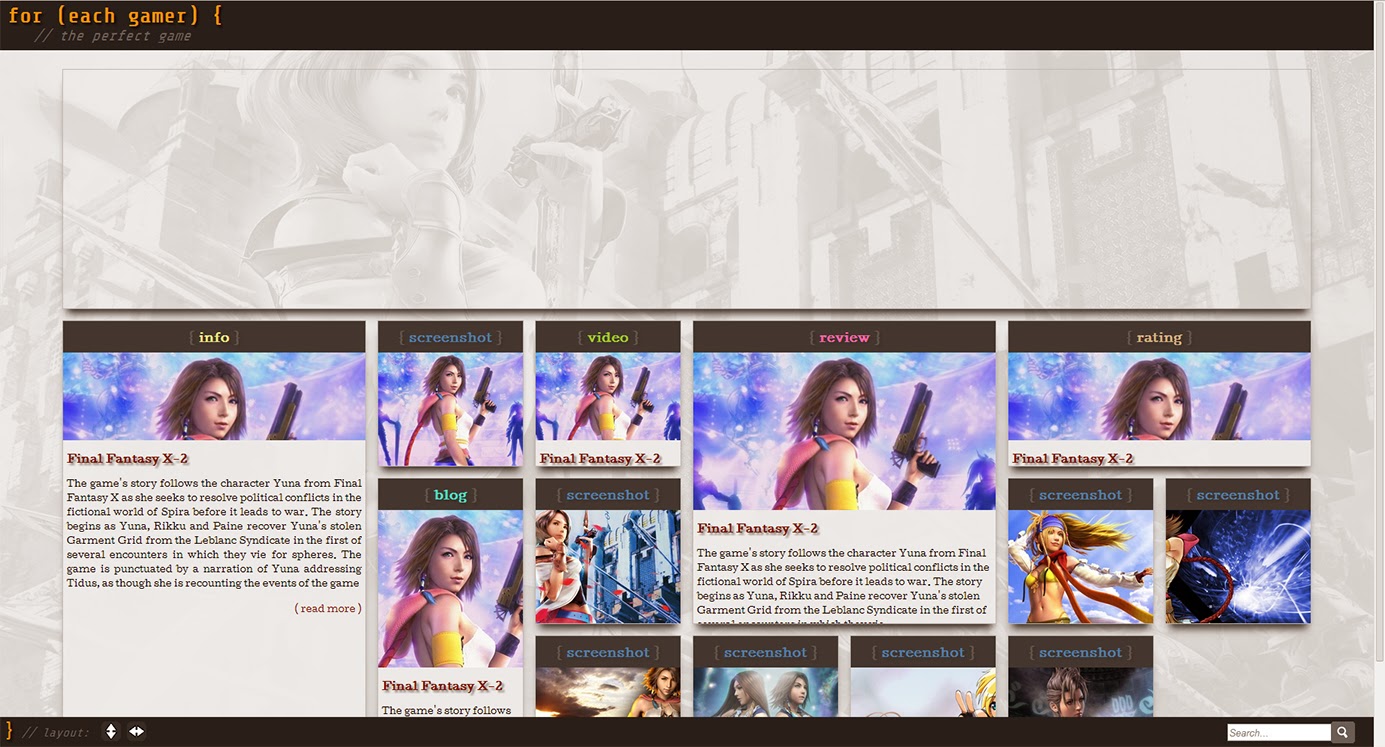Image resolution: width=1385 pixels, height=747 pixels.
Task: Open the review card's large Yuna image
Action: pos(844,432)
